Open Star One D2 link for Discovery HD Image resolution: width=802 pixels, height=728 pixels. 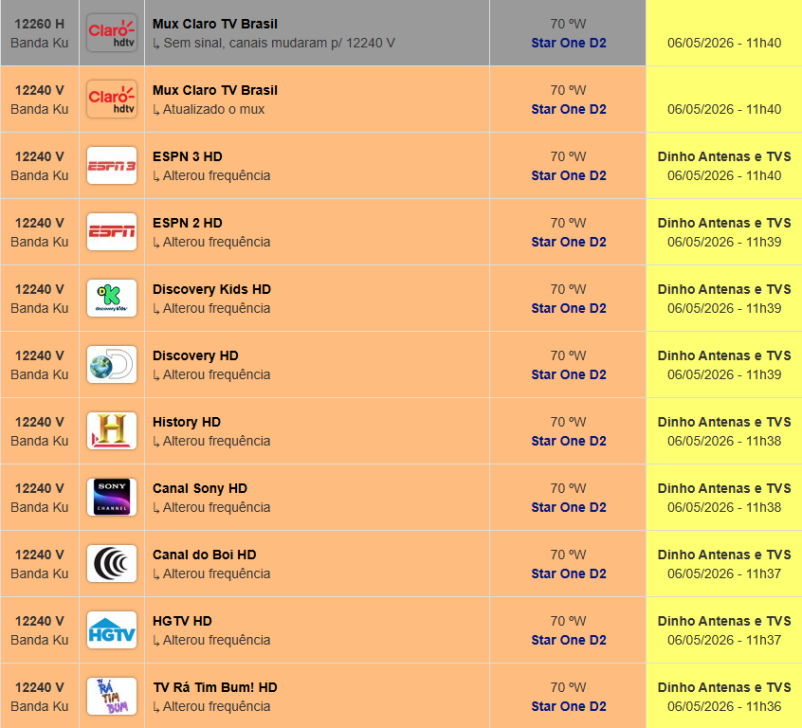[568, 374]
